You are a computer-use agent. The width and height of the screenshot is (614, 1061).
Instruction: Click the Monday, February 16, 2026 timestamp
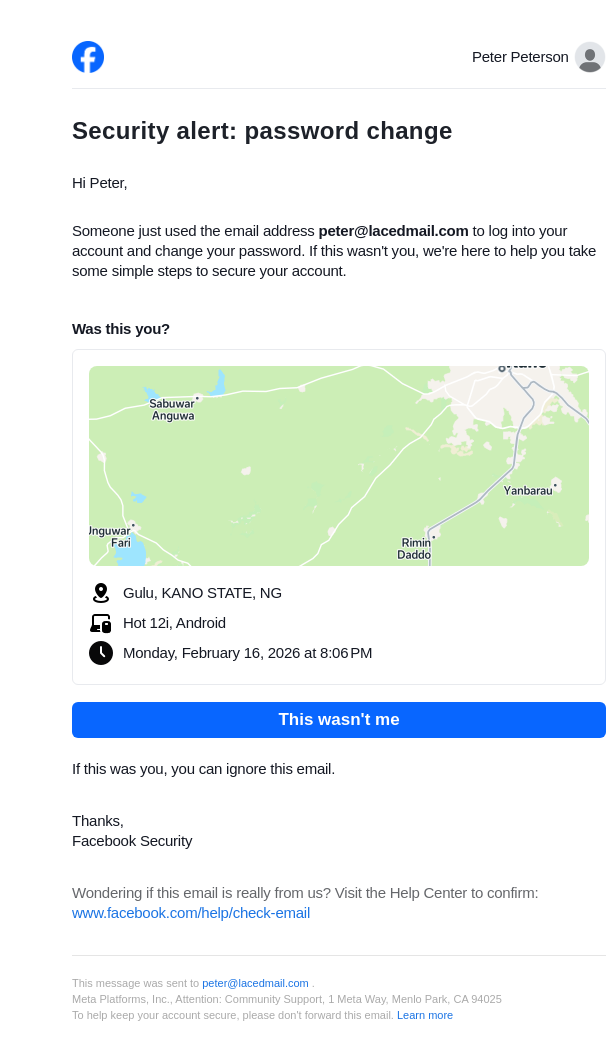[247, 653]
